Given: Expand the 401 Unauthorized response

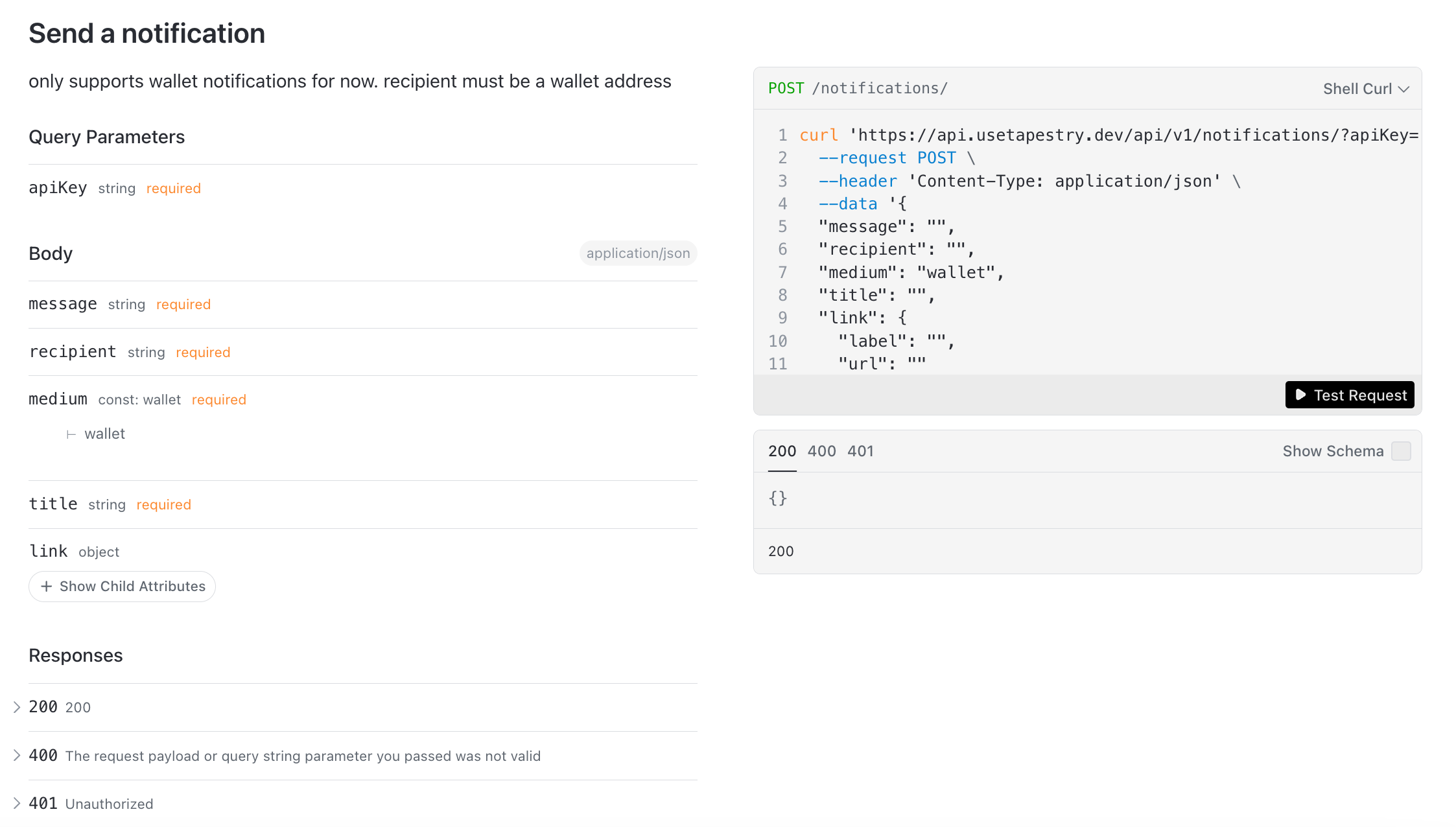Looking at the screenshot, I should pyautogui.click(x=18, y=804).
